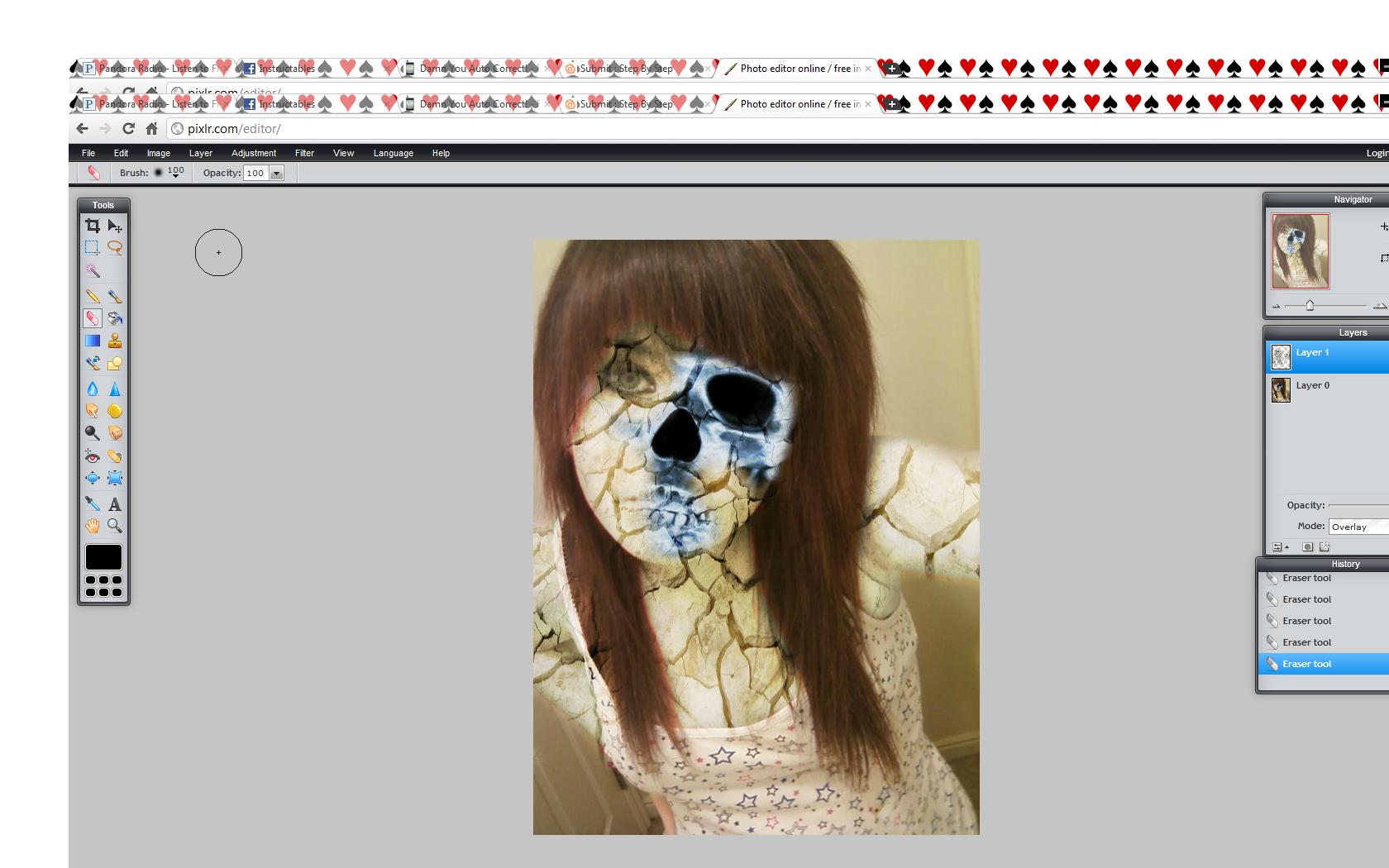Select the Crop tool
This screenshot has width=1389, height=868.
tap(93, 226)
